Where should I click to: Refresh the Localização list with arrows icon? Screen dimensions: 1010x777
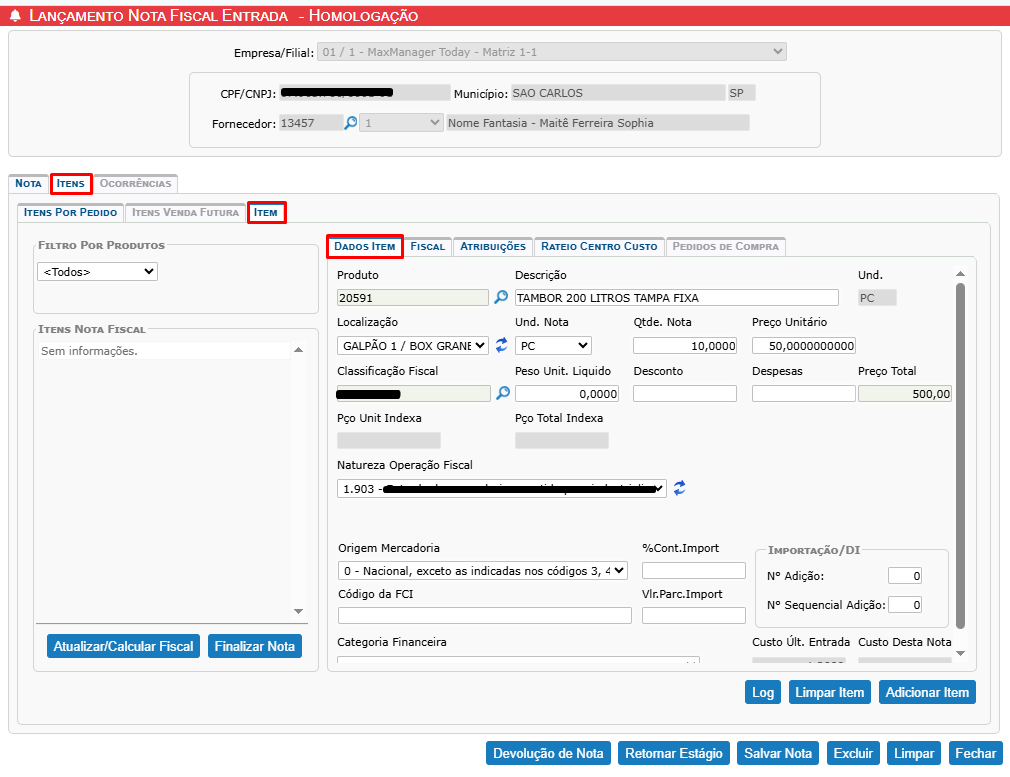tap(502, 345)
